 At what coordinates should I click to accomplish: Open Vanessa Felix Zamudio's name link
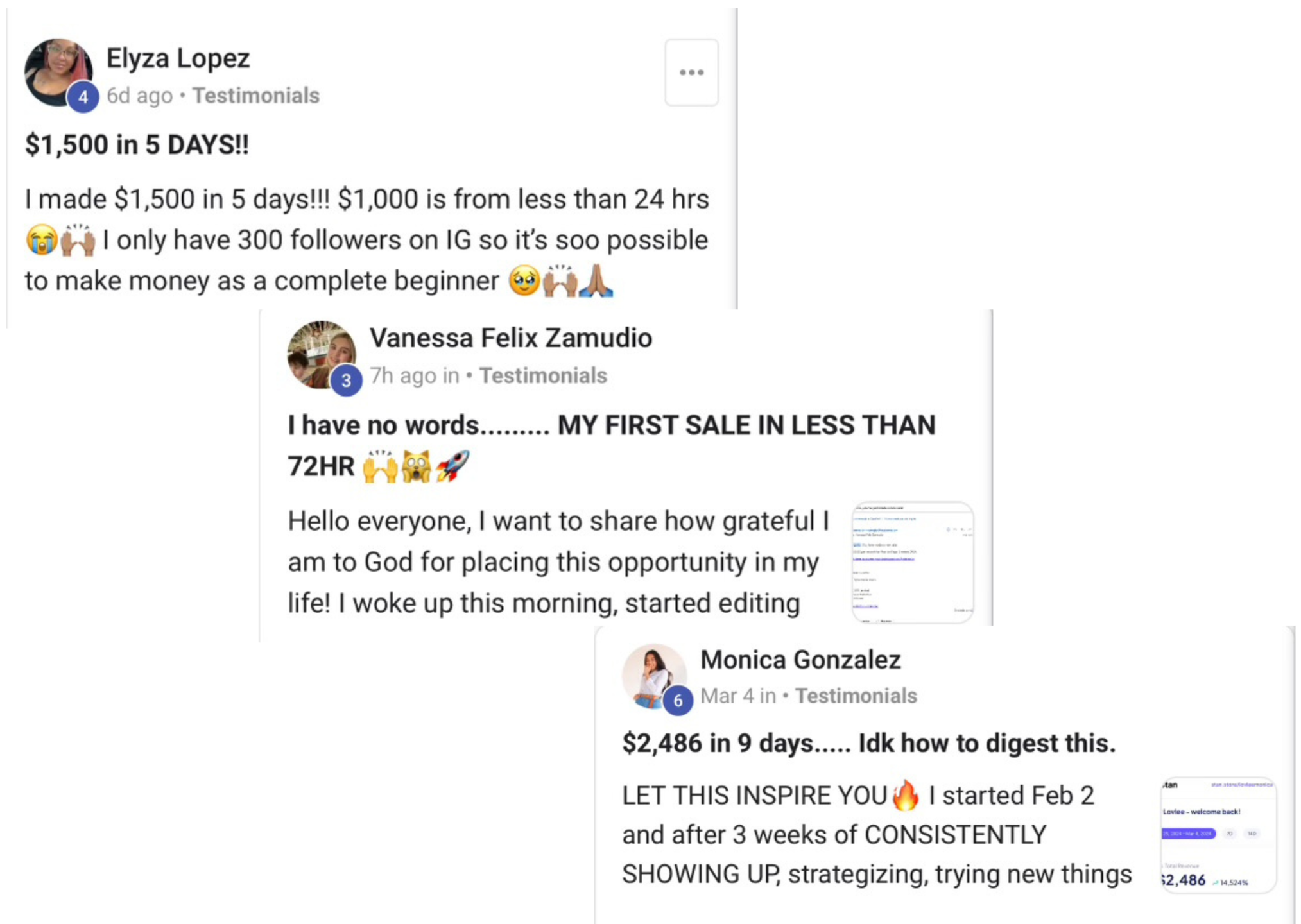coord(511,338)
